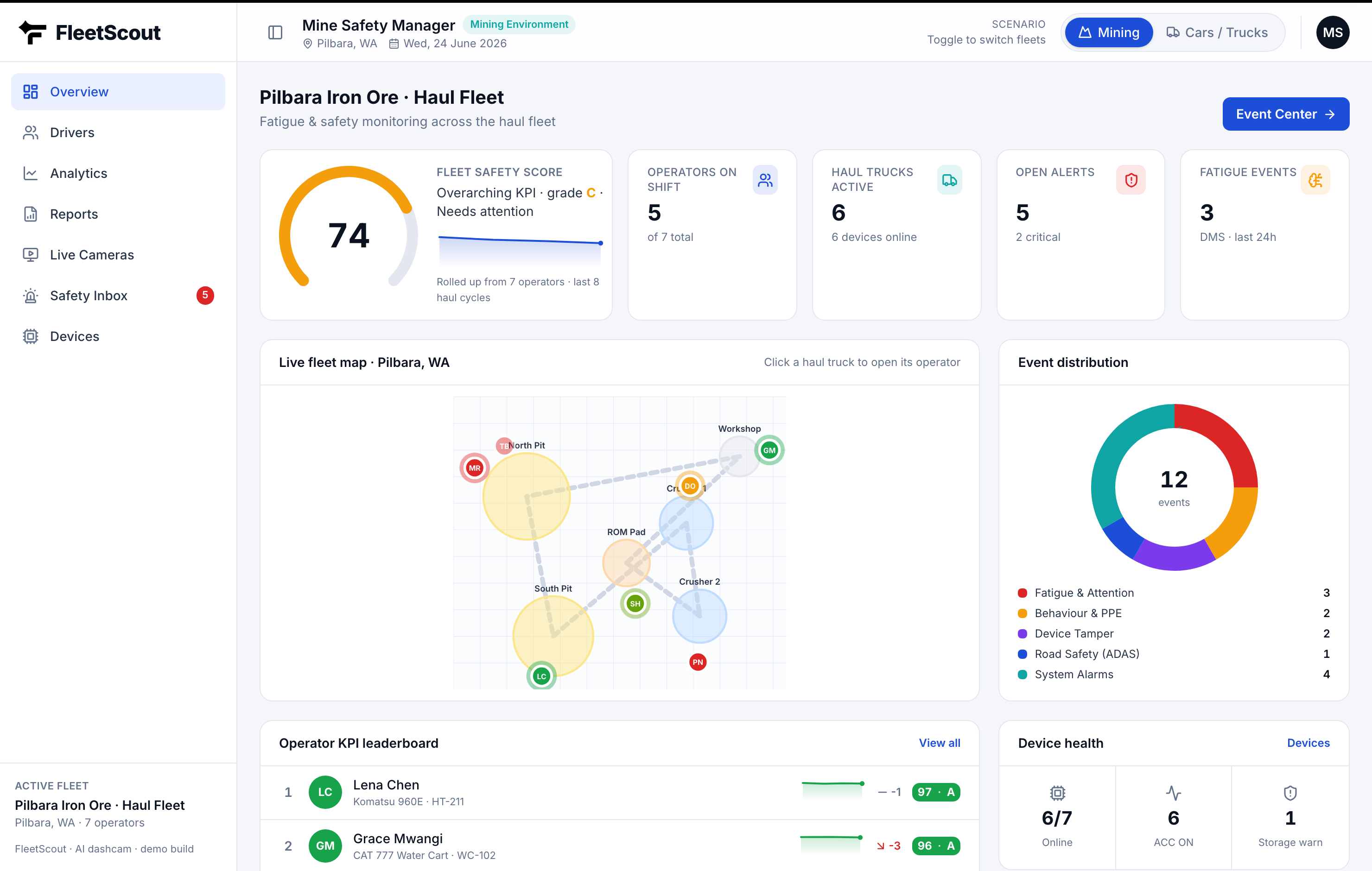1372x871 pixels.
Task: Collapse the sidebar panel icon
Action: 275,32
